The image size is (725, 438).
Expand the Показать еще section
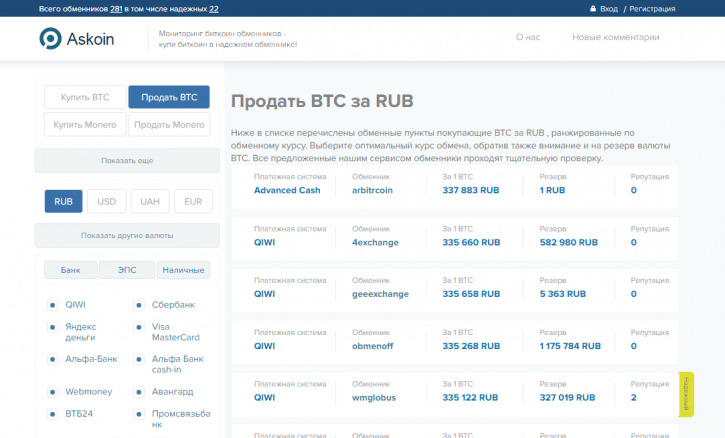coord(127,160)
